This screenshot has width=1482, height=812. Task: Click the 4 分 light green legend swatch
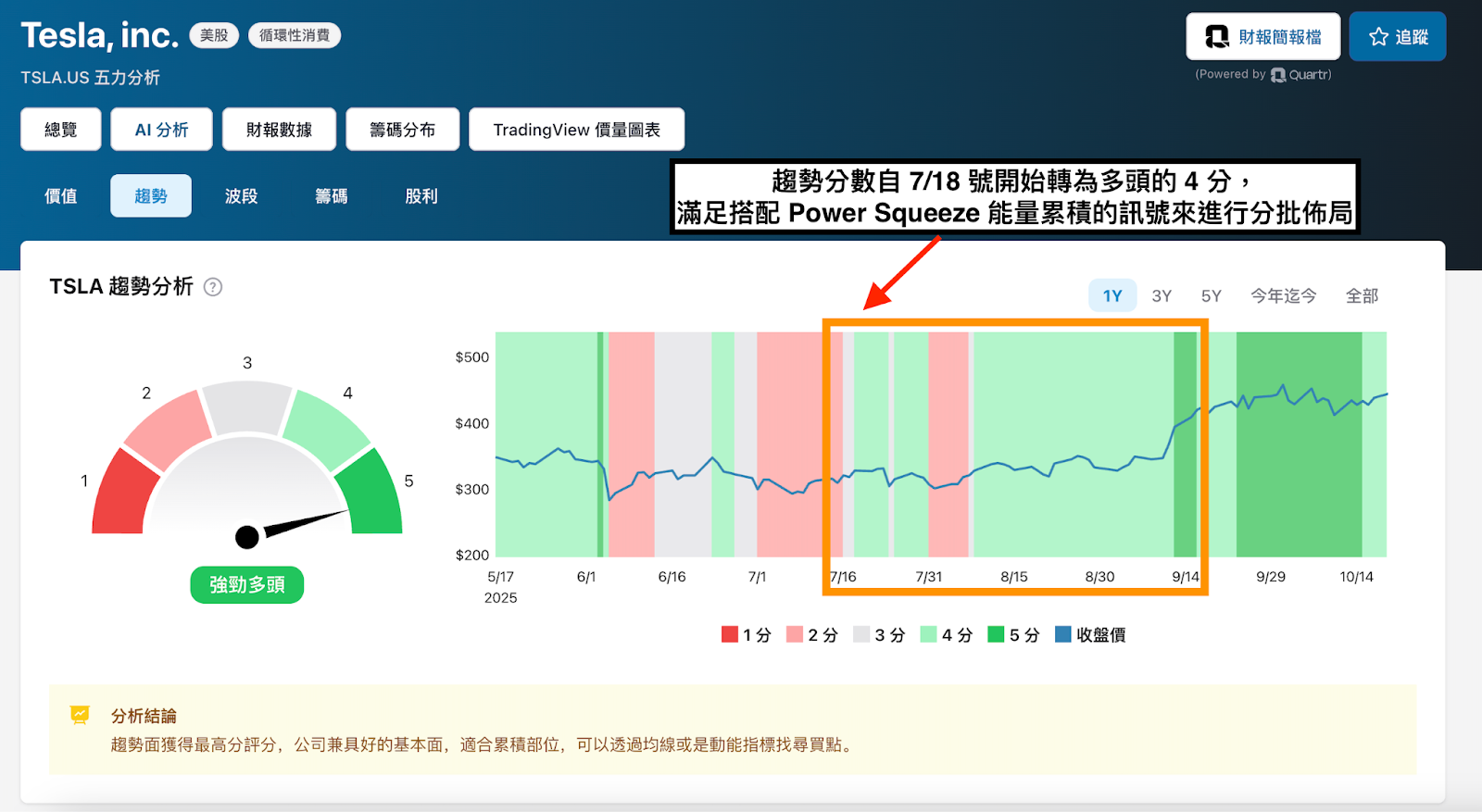pos(928,634)
